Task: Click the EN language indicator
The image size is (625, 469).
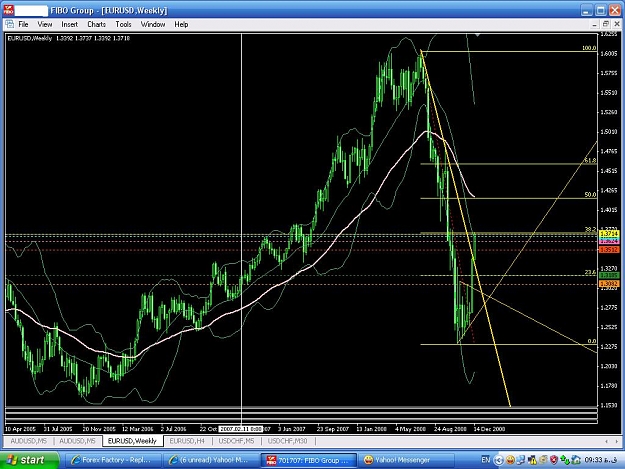Action: point(485,460)
